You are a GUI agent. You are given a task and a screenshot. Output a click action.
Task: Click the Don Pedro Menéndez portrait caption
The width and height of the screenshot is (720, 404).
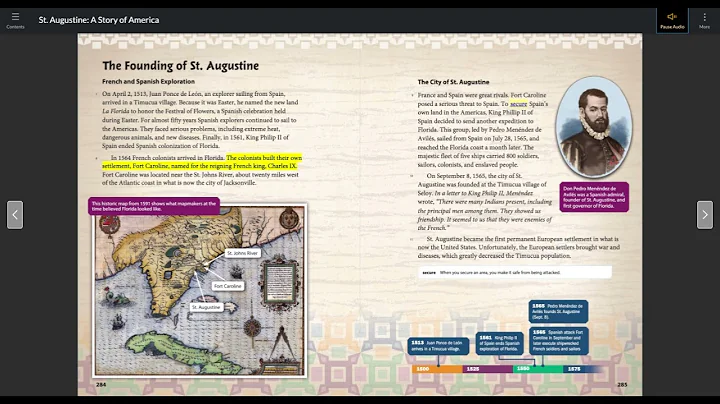click(x=594, y=197)
